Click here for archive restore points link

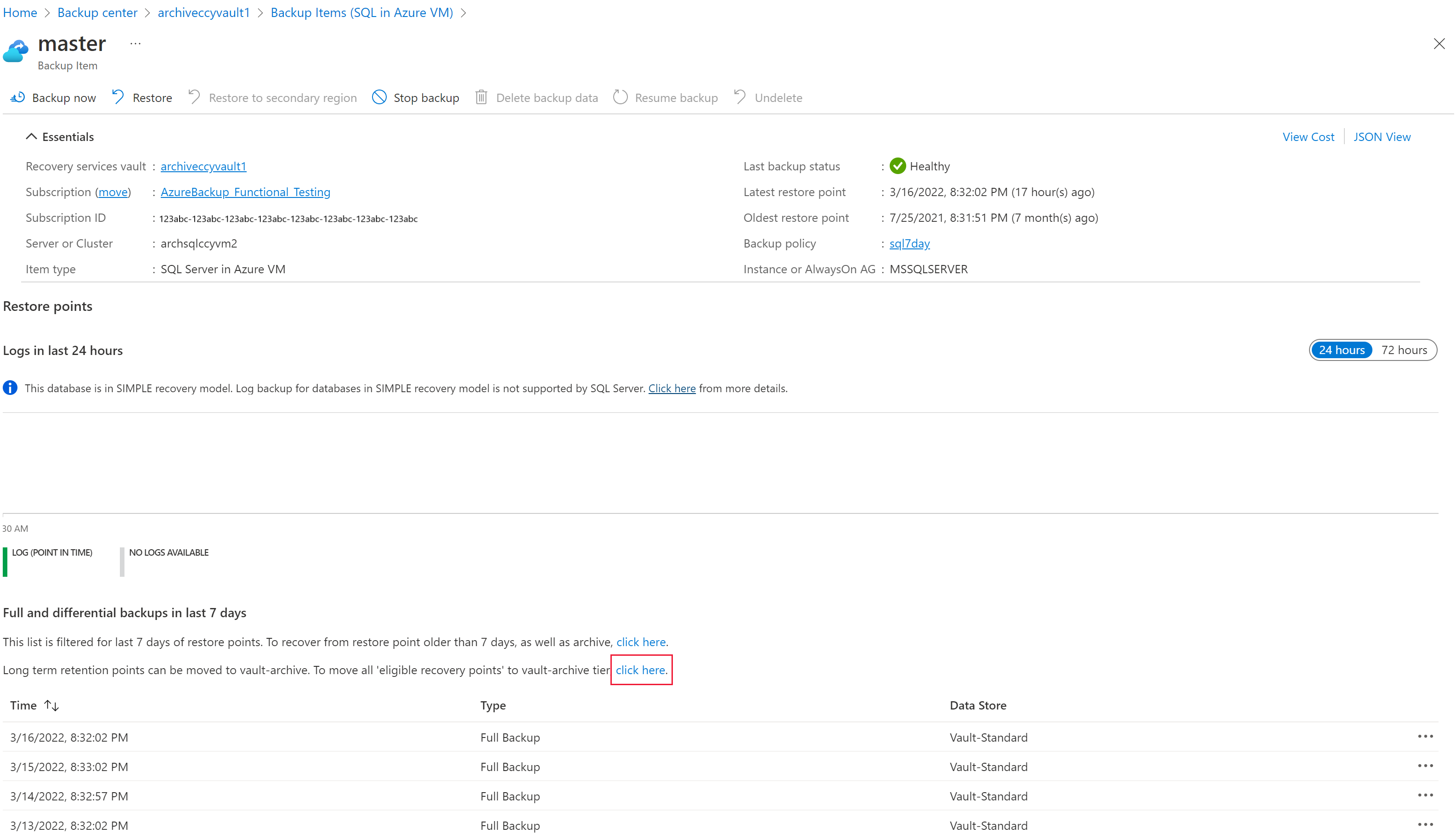tap(639, 641)
